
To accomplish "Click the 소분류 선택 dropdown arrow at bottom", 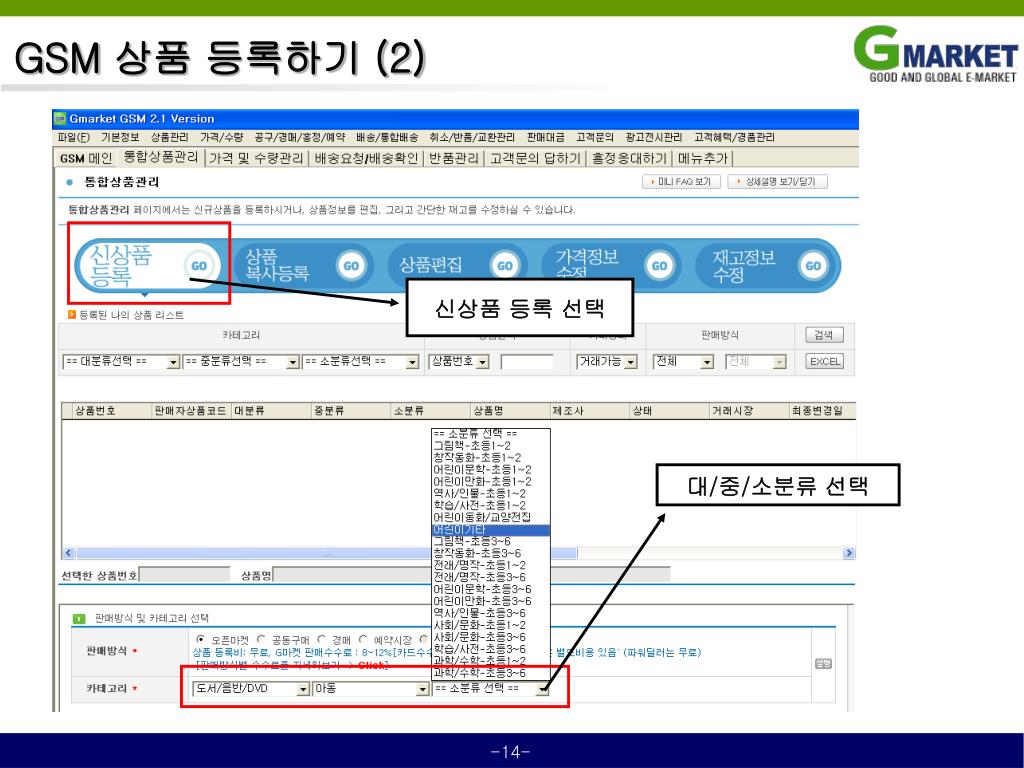I will point(542,689).
